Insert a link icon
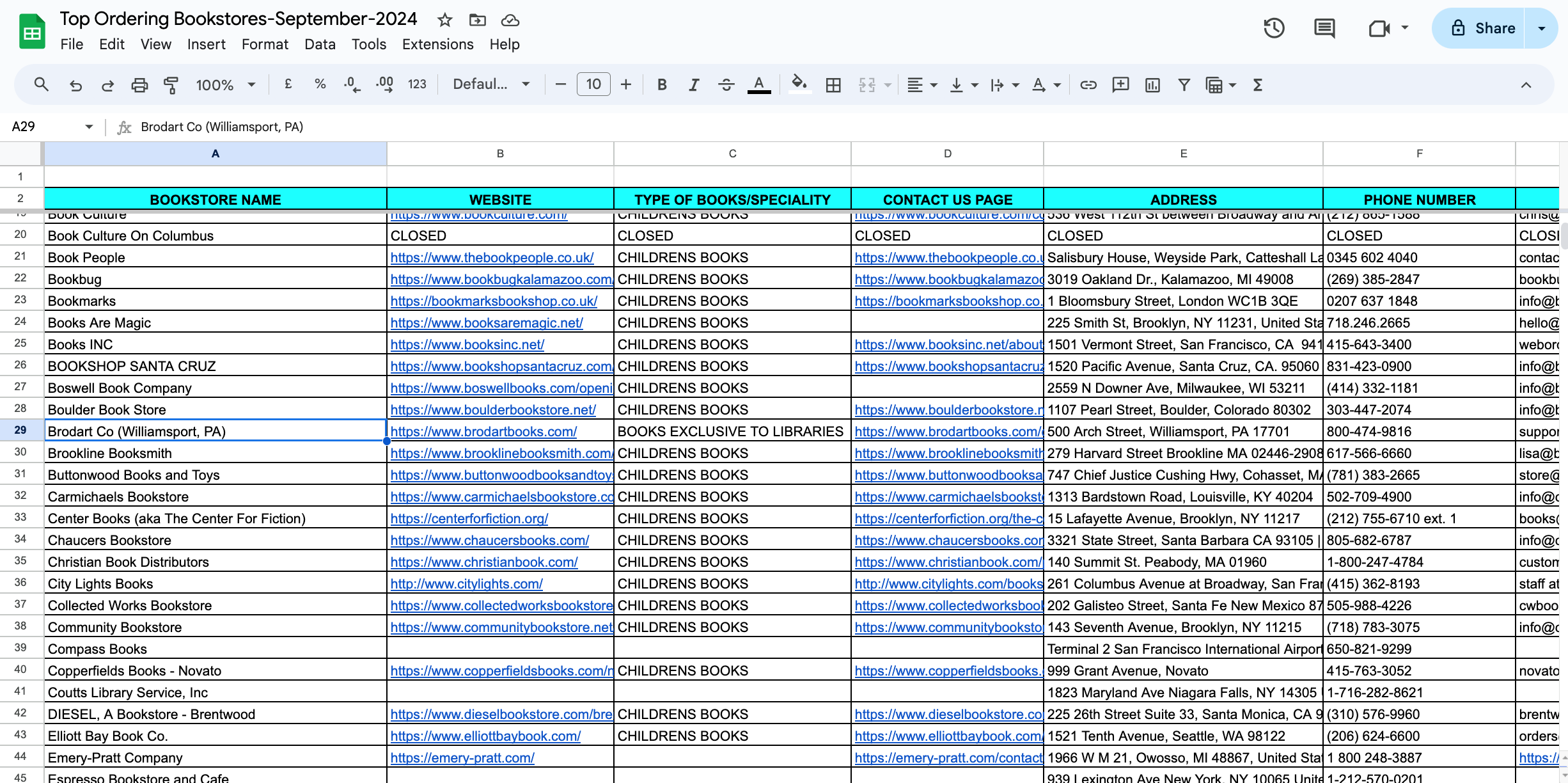 point(1088,84)
